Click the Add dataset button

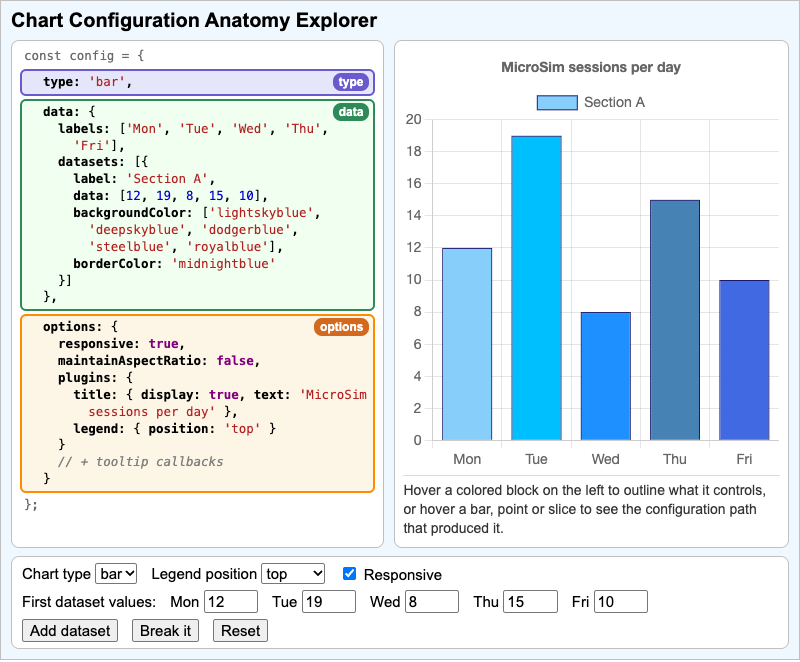coord(70,631)
